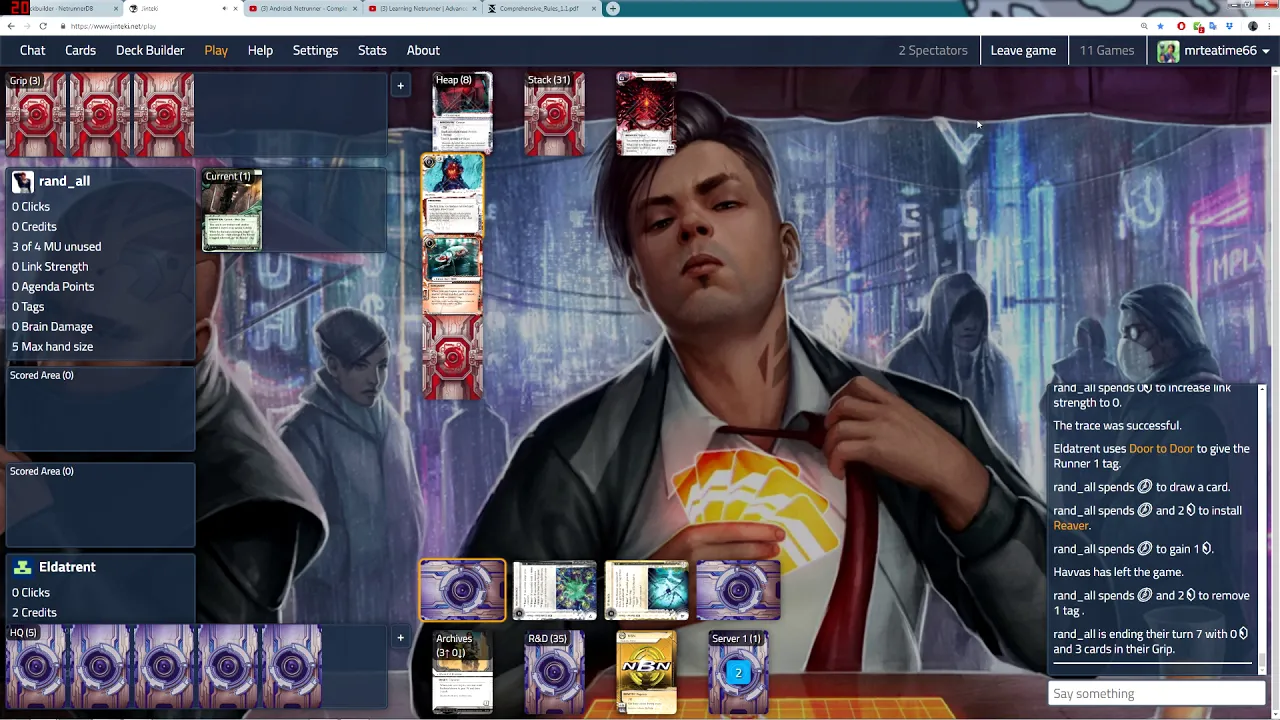Click browser back arrow
Screen dimensions: 1280x720
point(11,26)
